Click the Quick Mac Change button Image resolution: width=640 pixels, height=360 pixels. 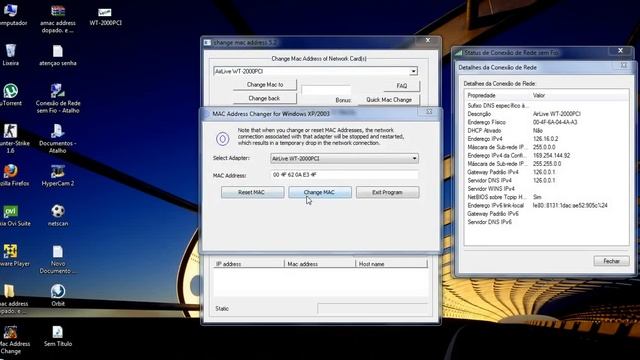click(x=389, y=100)
